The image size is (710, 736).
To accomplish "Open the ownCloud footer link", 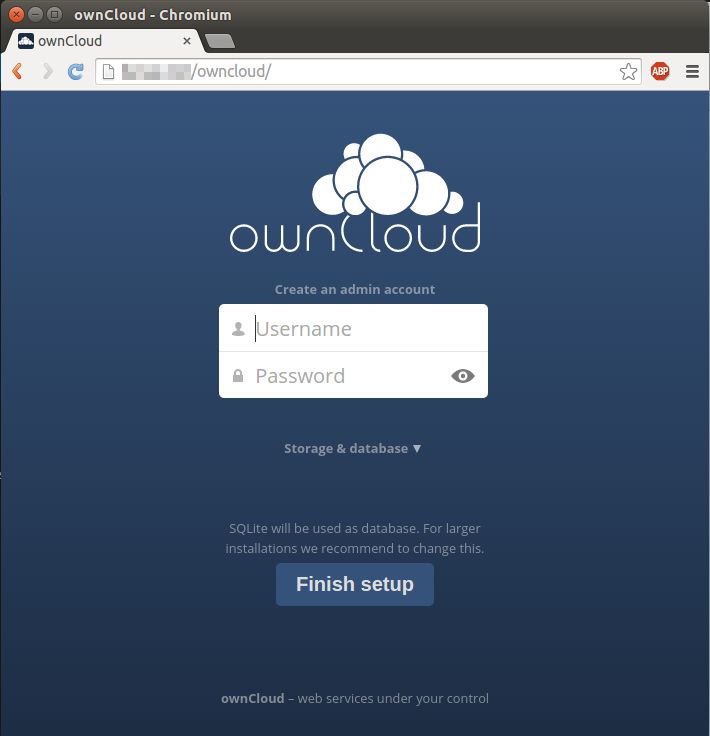I will pyautogui.click(x=252, y=698).
